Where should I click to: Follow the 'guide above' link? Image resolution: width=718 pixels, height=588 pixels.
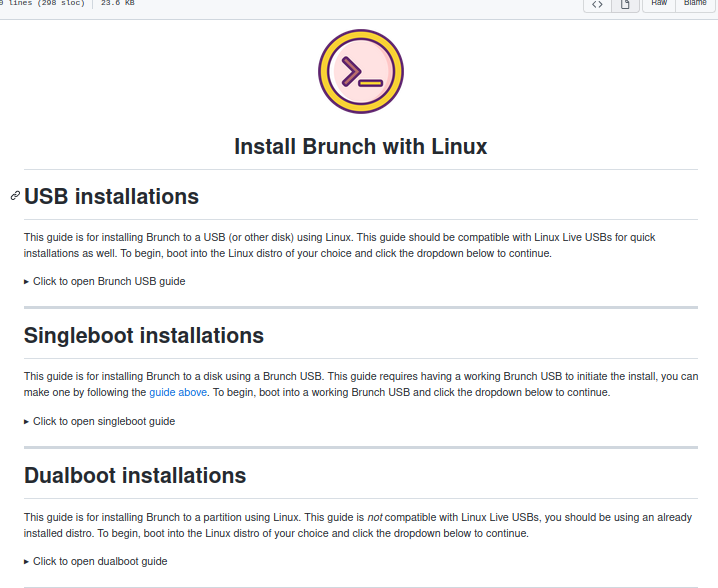point(178,392)
